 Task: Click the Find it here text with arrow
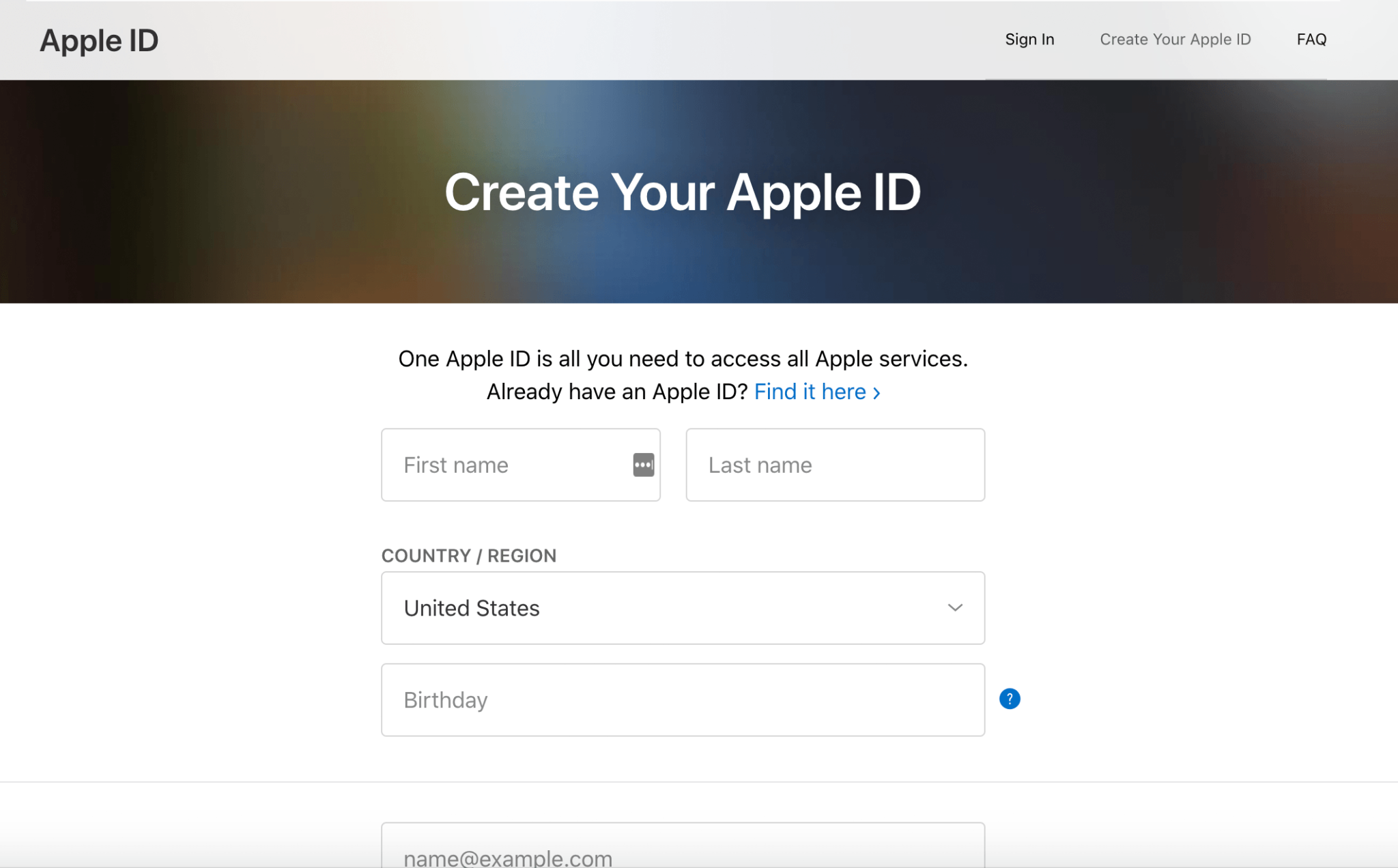(816, 392)
